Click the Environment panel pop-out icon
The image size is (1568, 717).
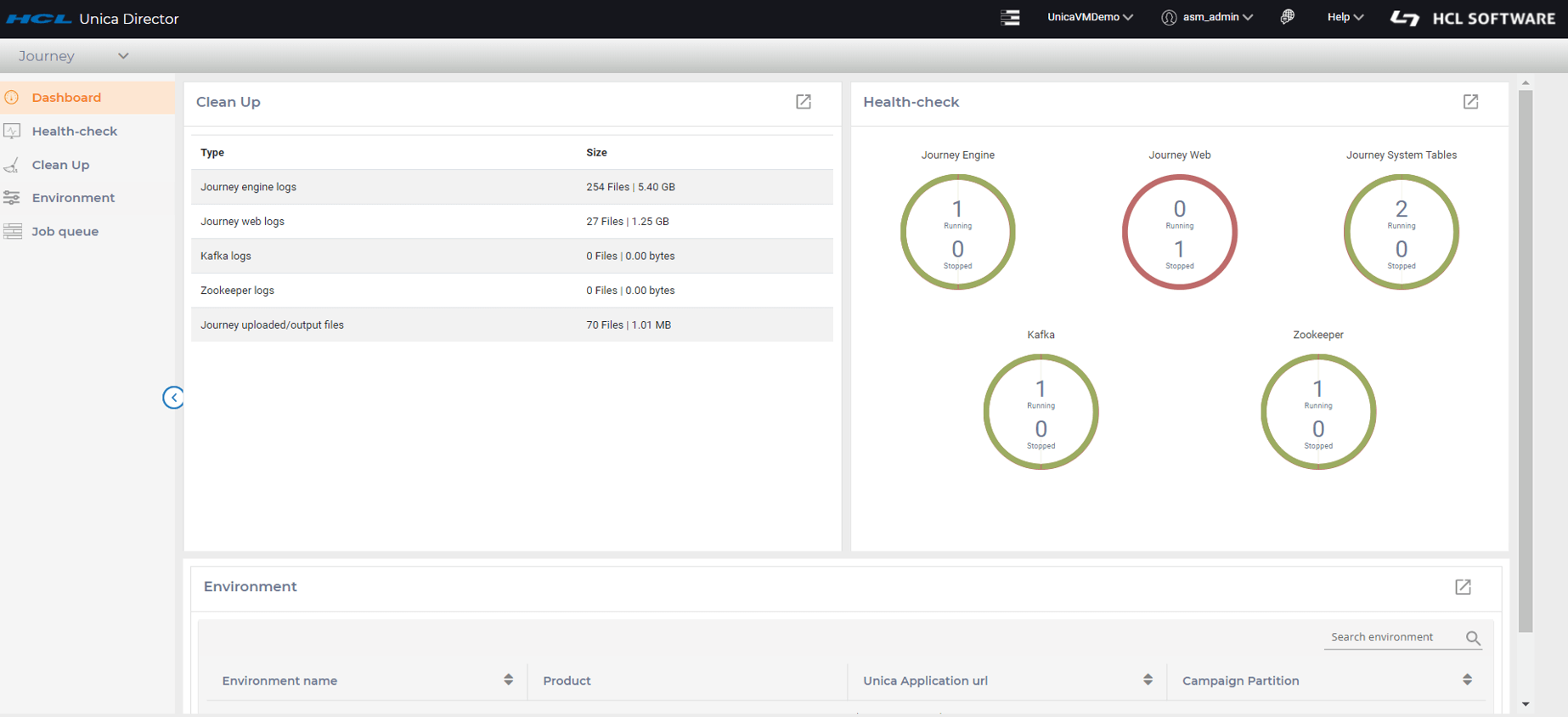[x=1463, y=587]
